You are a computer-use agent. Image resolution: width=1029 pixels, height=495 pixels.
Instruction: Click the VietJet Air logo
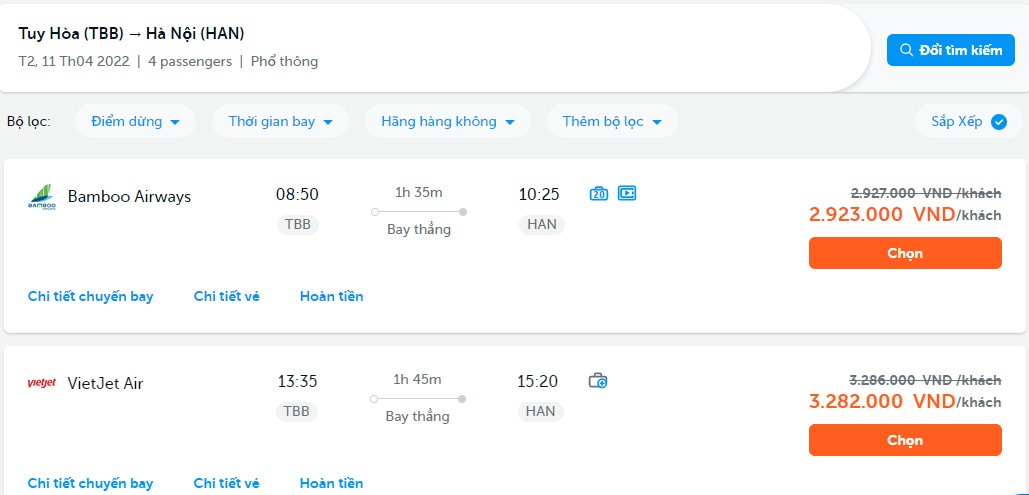click(42, 383)
